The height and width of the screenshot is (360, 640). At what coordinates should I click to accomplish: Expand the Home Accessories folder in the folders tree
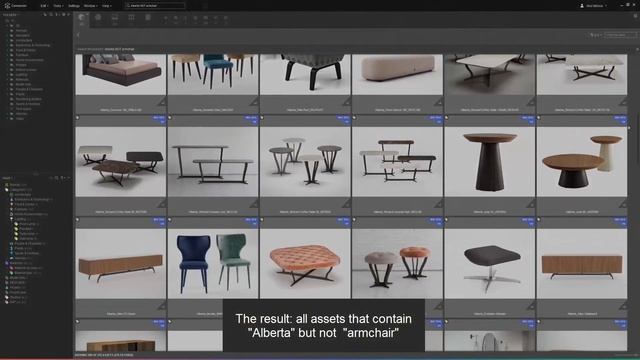coord(7,60)
